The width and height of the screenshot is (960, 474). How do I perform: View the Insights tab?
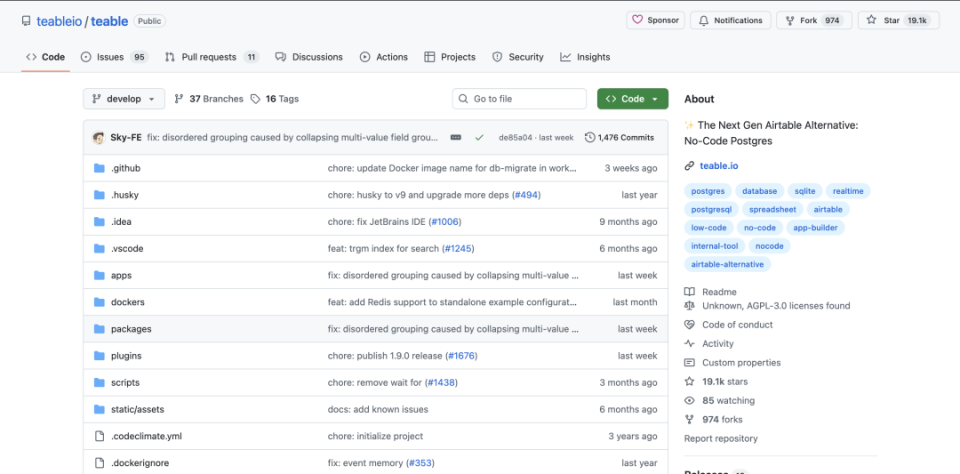click(x=585, y=57)
